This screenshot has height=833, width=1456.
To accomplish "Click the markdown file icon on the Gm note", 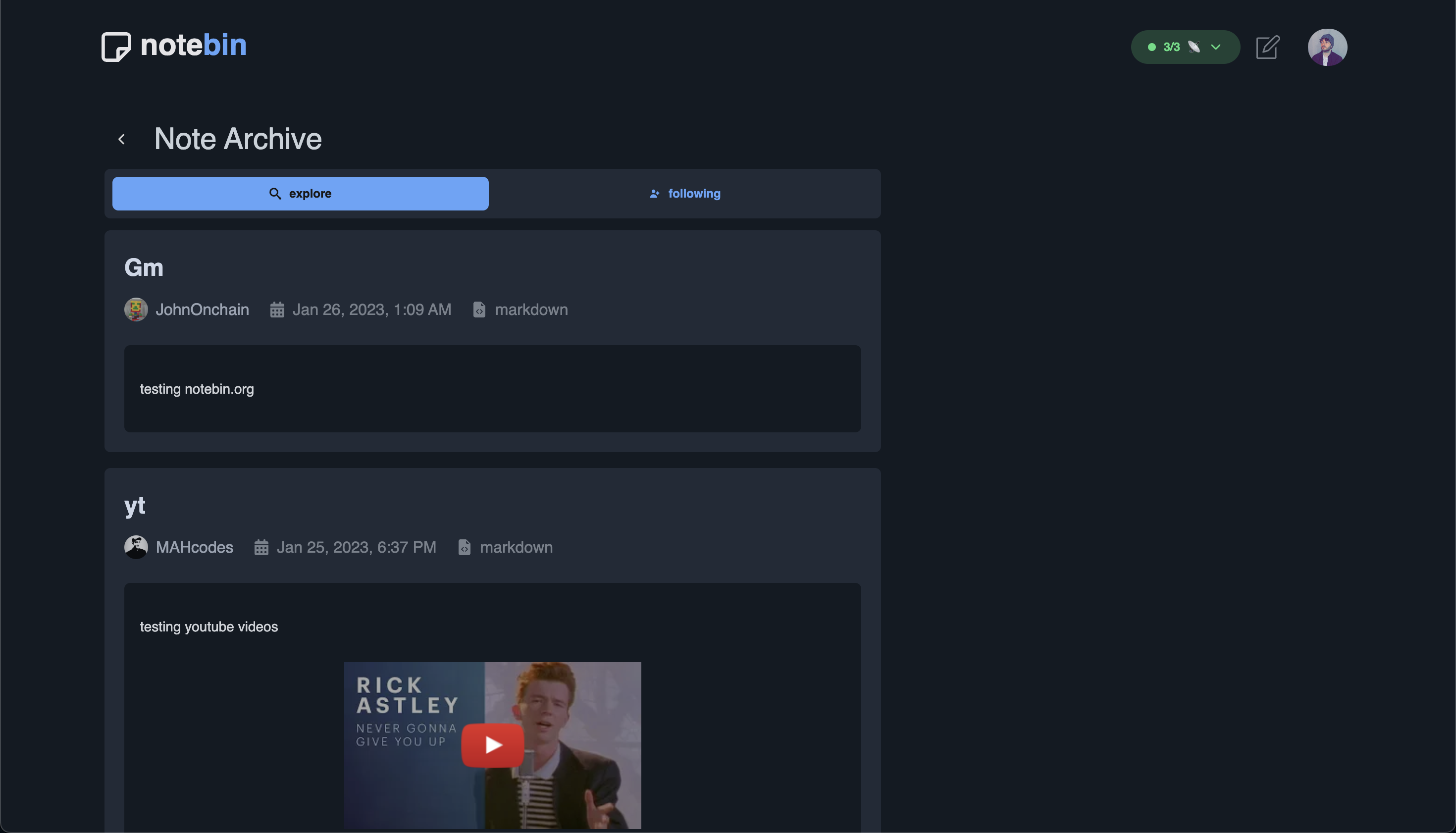I will click(x=479, y=309).
